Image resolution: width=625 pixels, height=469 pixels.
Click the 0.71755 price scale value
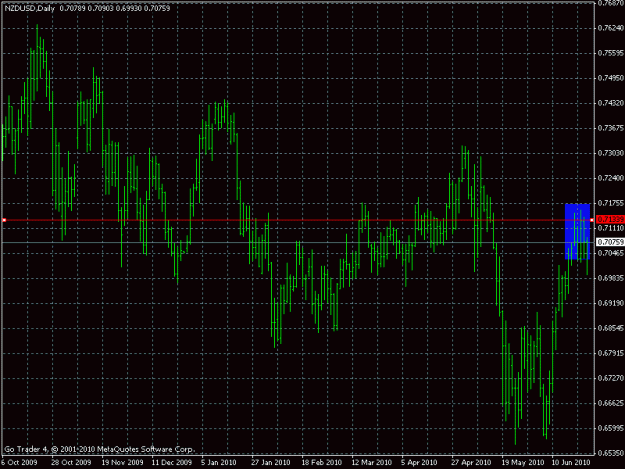pyautogui.click(x=611, y=203)
